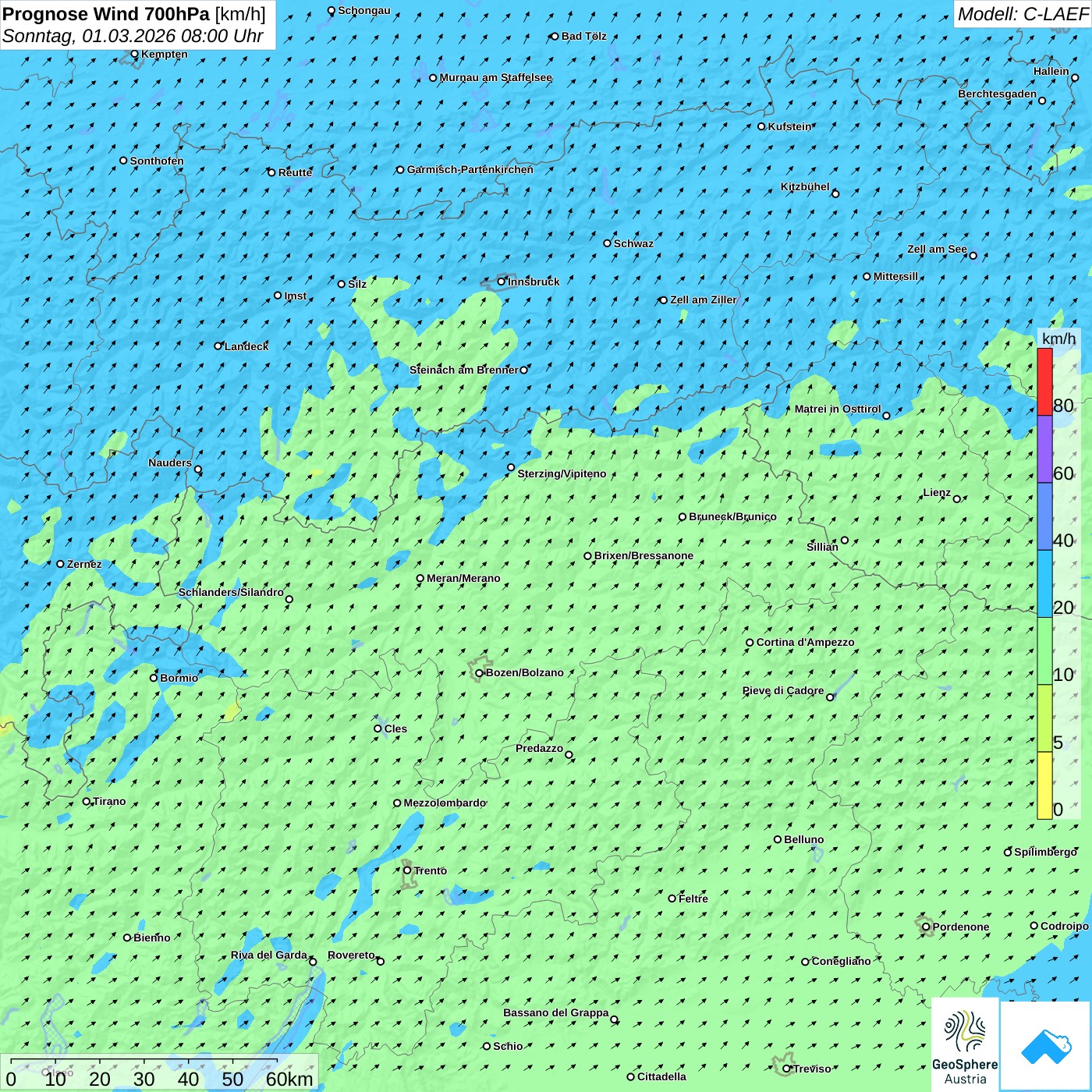Image resolution: width=1092 pixels, height=1092 pixels.
Task: Click the Bad Tölz location dot
Action: (x=555, y=36)
